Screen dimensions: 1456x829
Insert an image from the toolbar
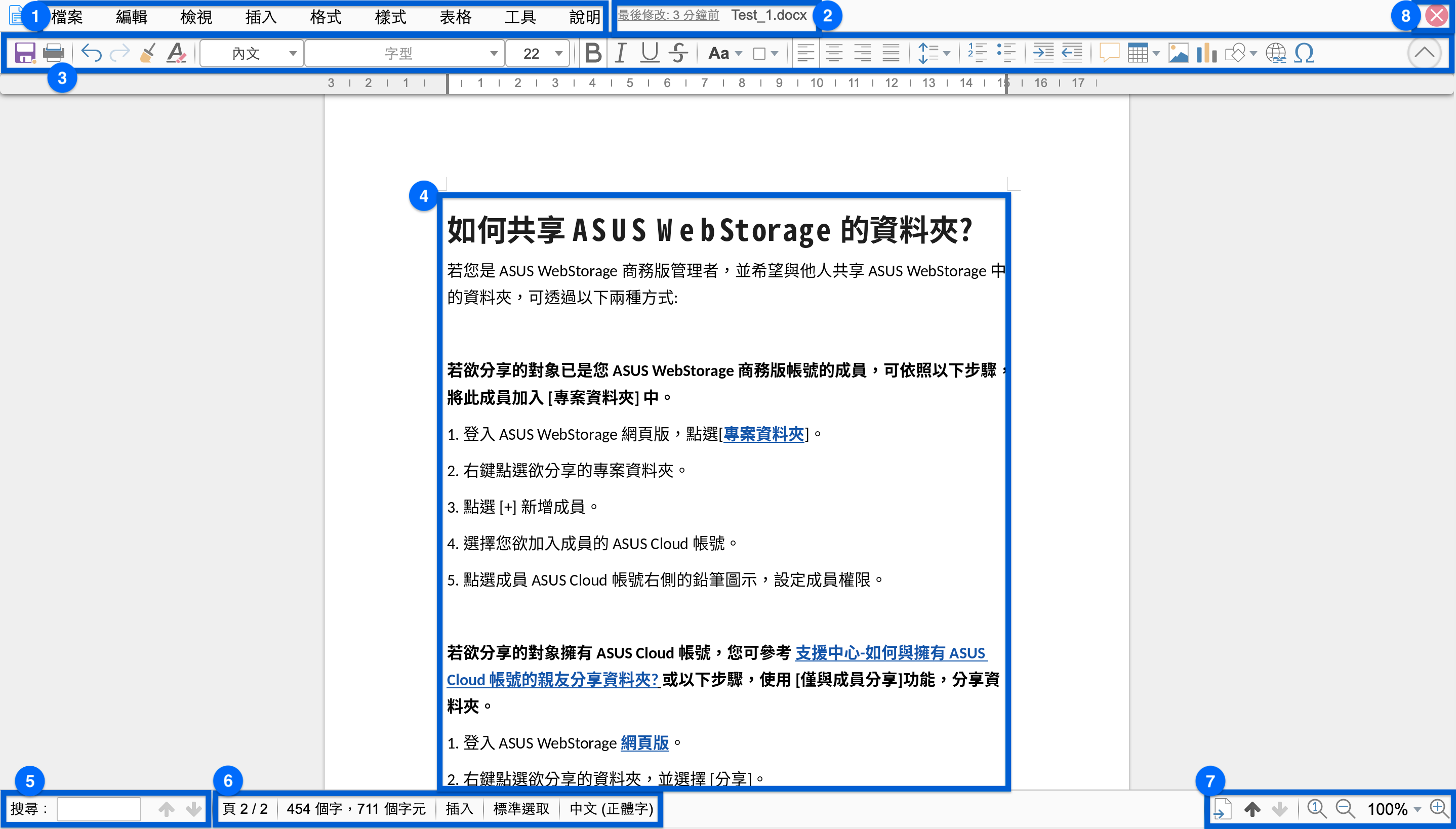1178,53
